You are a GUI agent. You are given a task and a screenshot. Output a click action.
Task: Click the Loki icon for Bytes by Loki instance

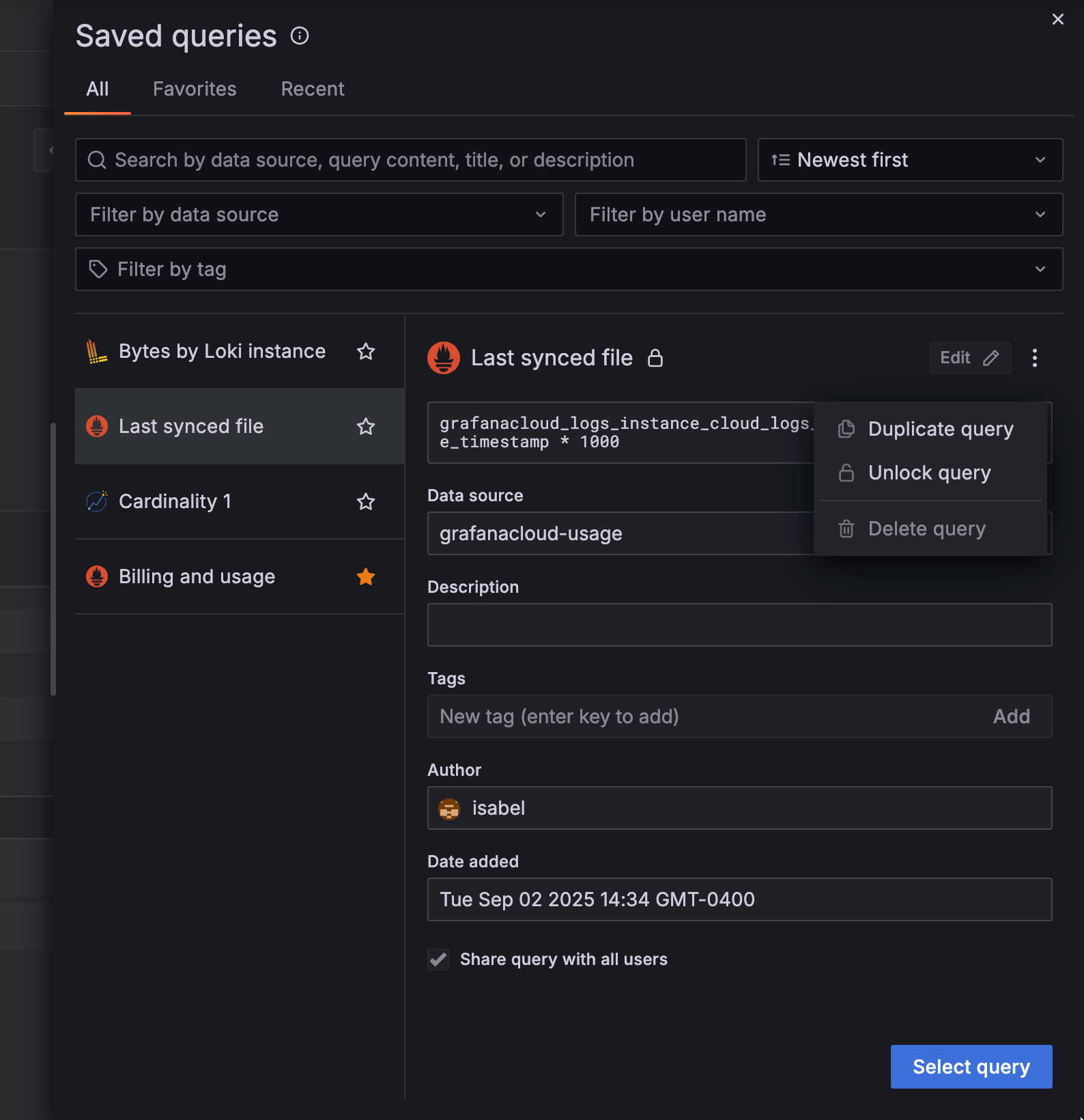96,352
